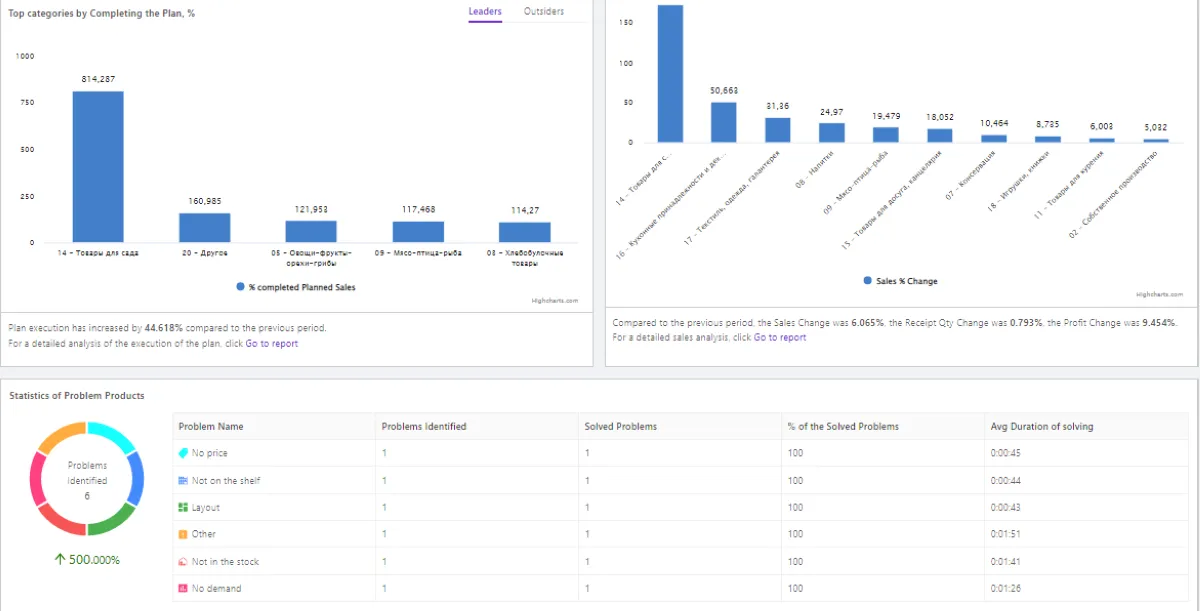Click the No price tag icon
The width and height of the screenshot is (1200, 611).
coord(183,453)
